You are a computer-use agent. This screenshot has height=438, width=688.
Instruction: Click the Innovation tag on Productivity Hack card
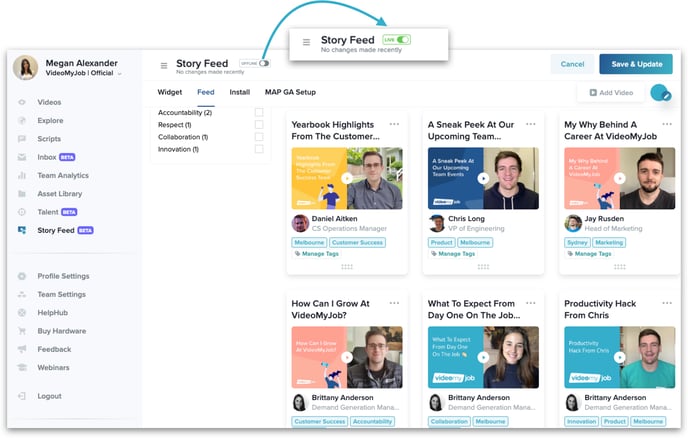(581, 421)
